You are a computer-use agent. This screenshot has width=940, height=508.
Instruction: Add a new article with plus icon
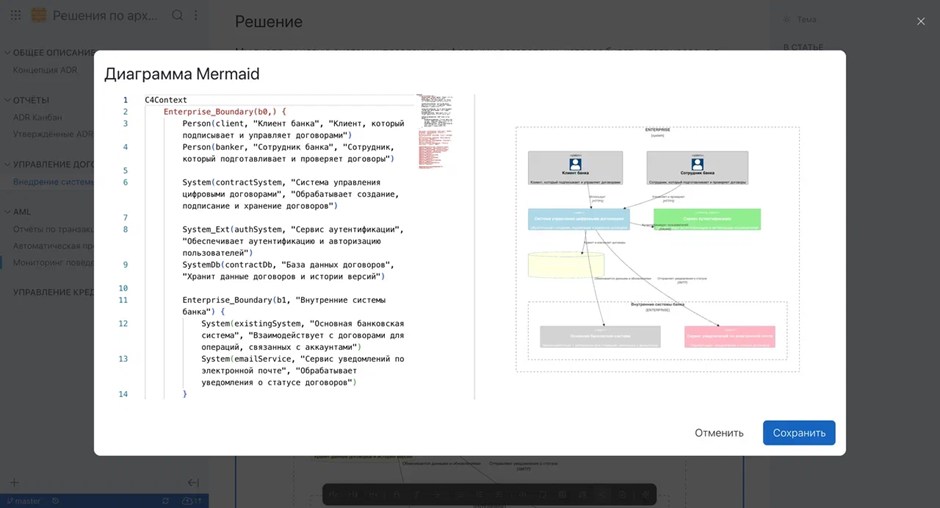[14, 482]
